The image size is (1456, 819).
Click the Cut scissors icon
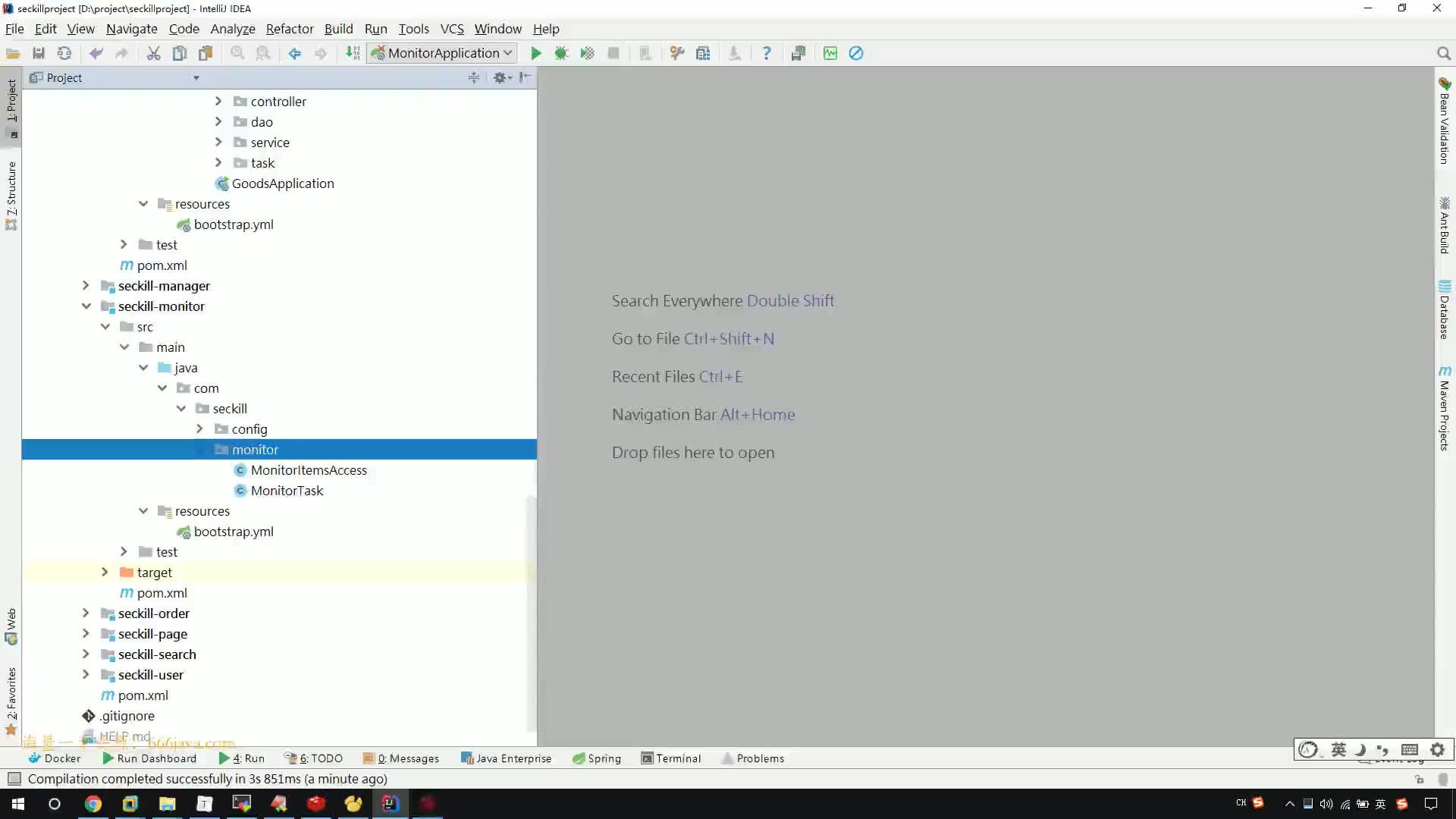coord(154,53)
